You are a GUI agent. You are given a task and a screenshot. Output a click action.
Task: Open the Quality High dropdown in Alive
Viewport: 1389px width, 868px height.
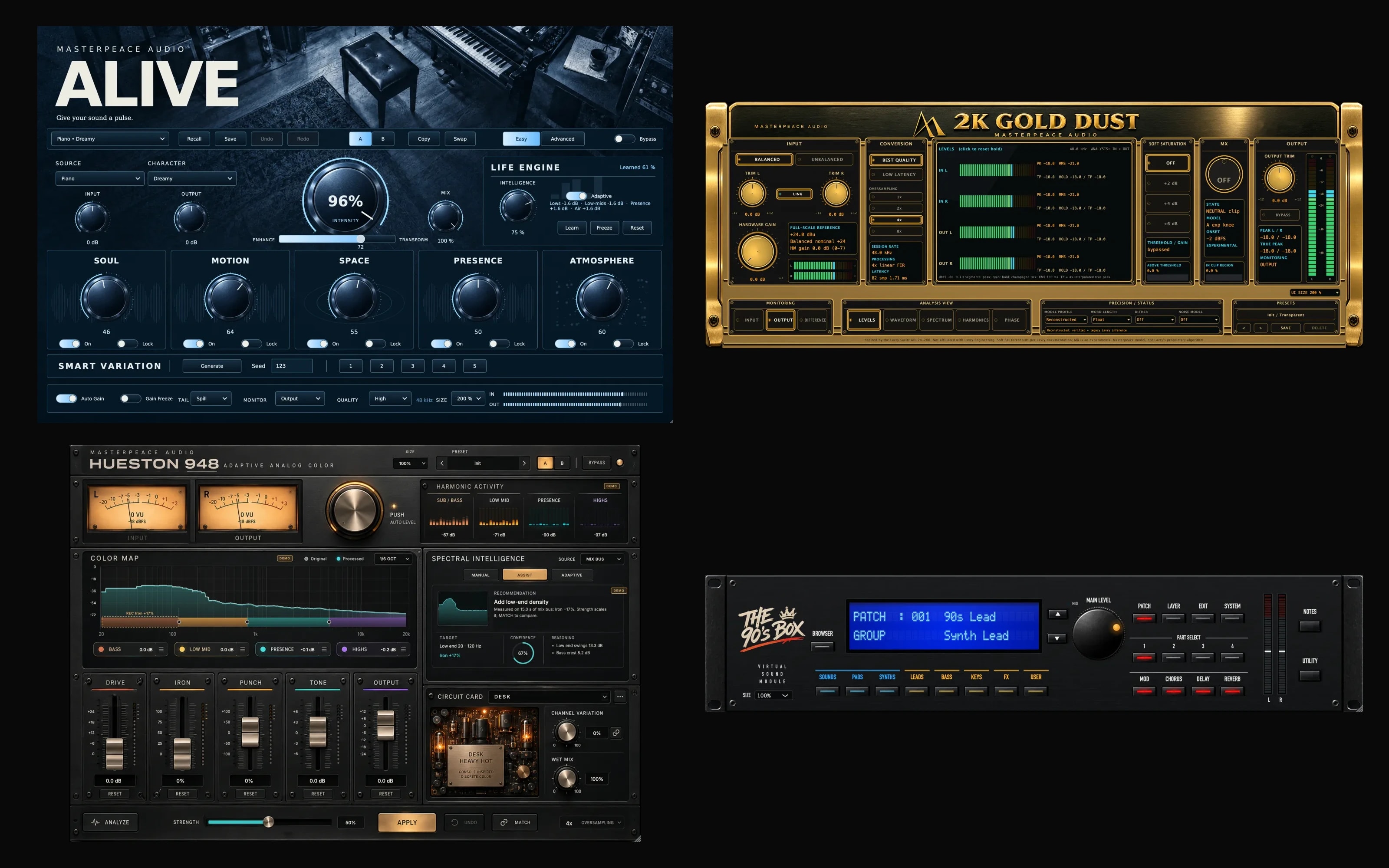390,398
